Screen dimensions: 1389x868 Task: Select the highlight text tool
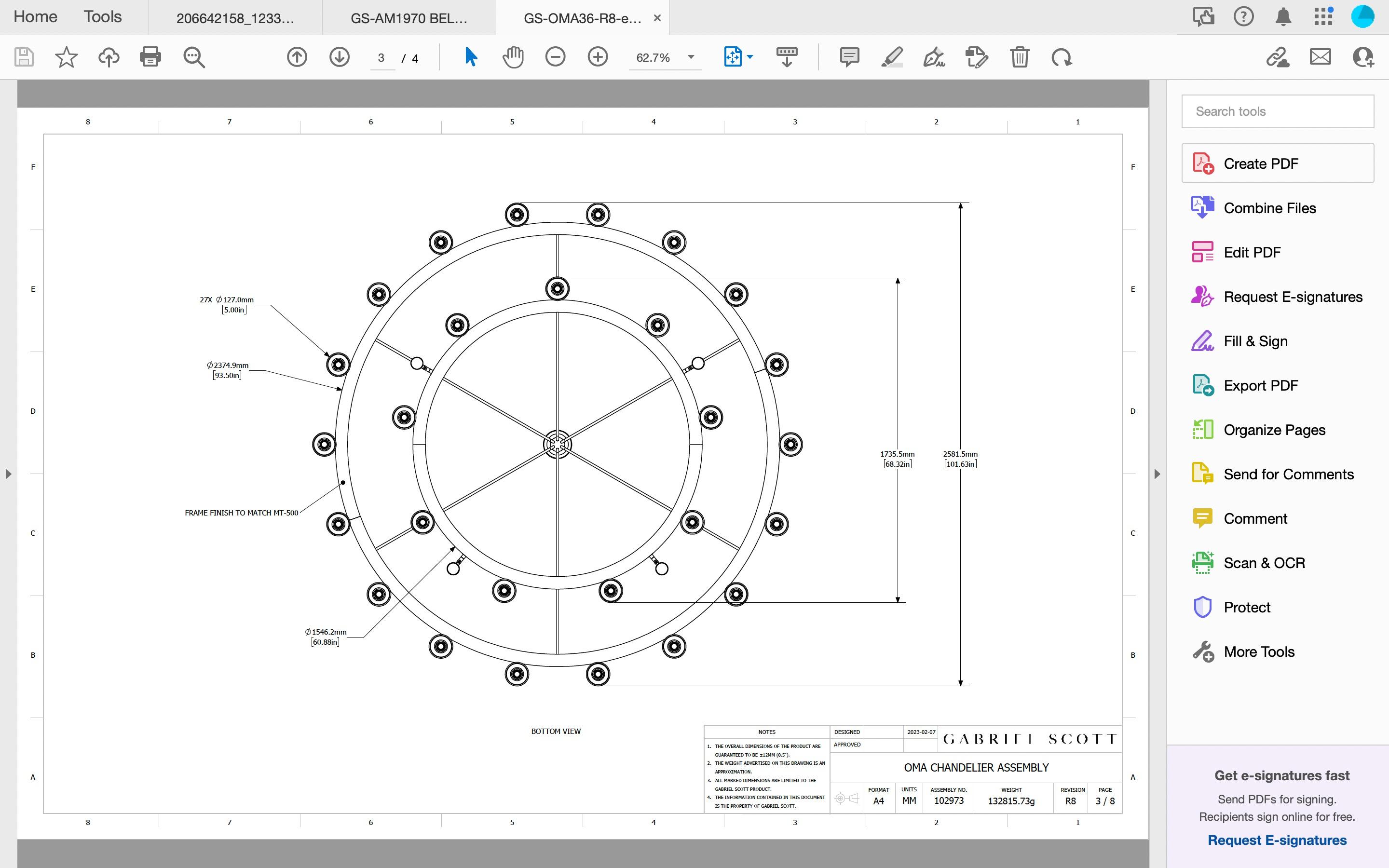[x=891, y=57]
